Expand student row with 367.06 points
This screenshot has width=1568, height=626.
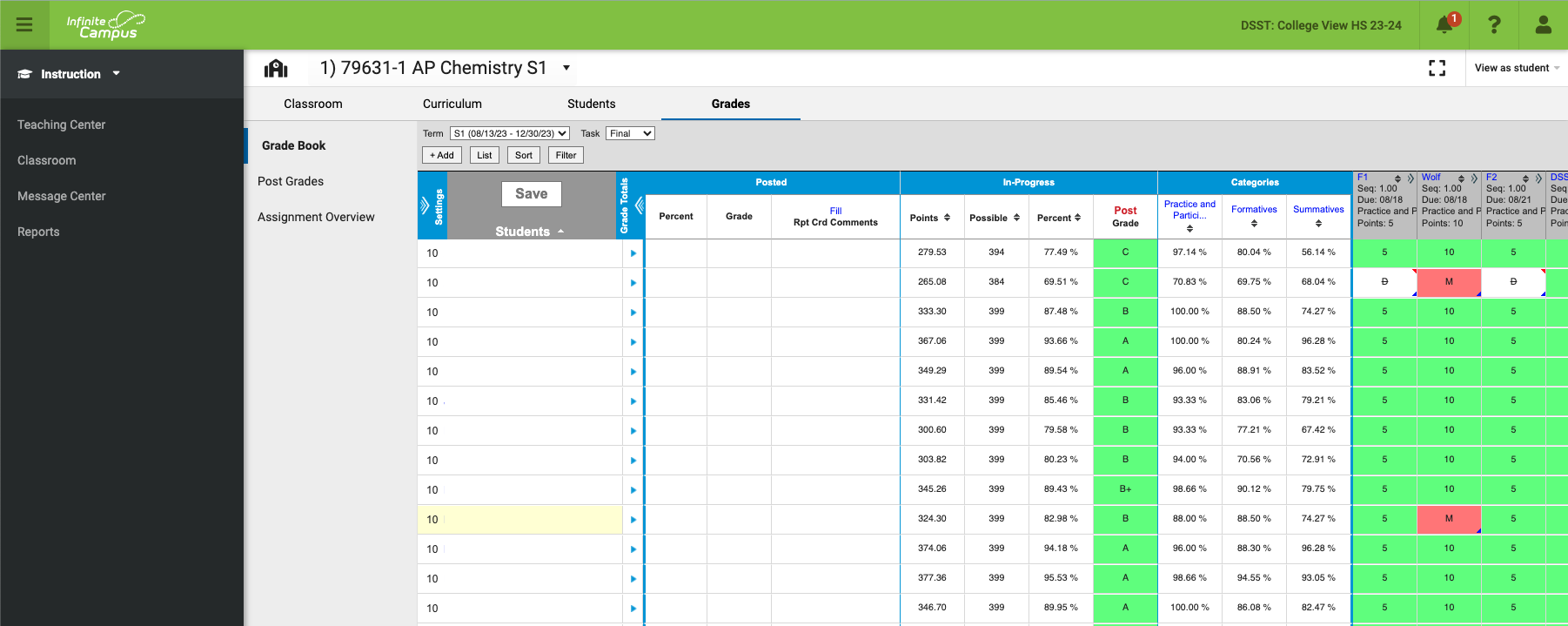pos(633,342)
